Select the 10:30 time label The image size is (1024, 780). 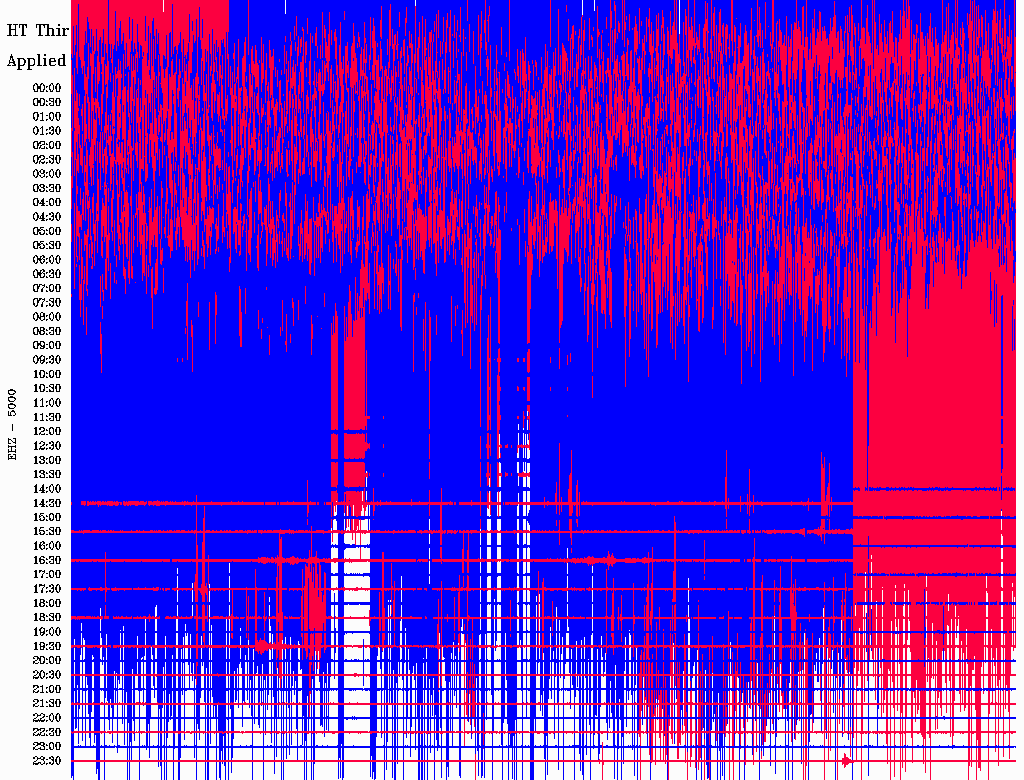tap(47, 389)
